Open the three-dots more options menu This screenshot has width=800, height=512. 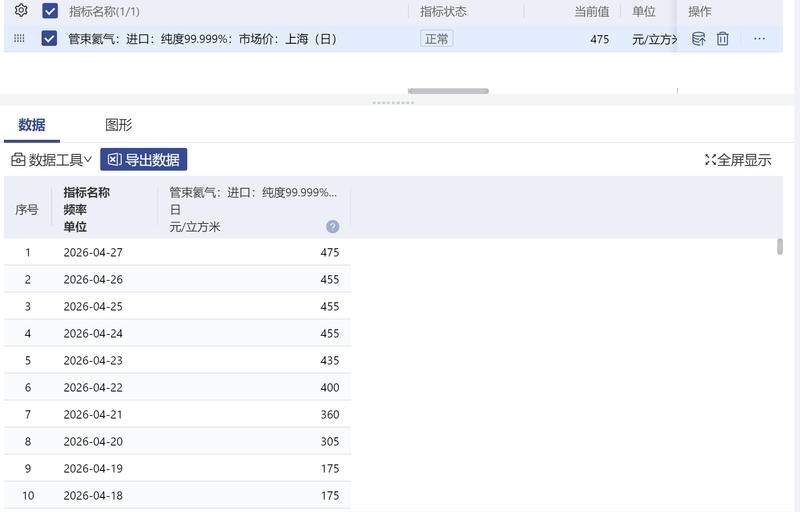click(759, 39)
